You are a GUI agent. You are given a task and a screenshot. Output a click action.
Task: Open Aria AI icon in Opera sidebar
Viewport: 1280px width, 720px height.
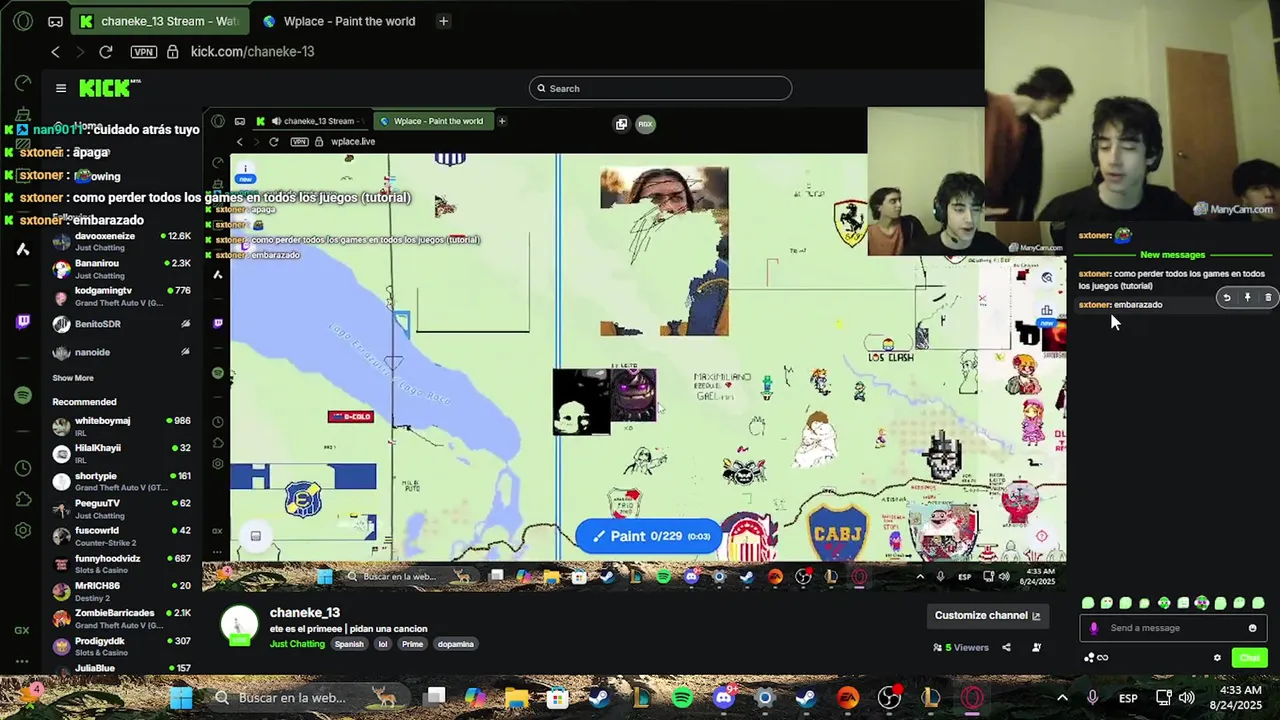pos(22,249)
